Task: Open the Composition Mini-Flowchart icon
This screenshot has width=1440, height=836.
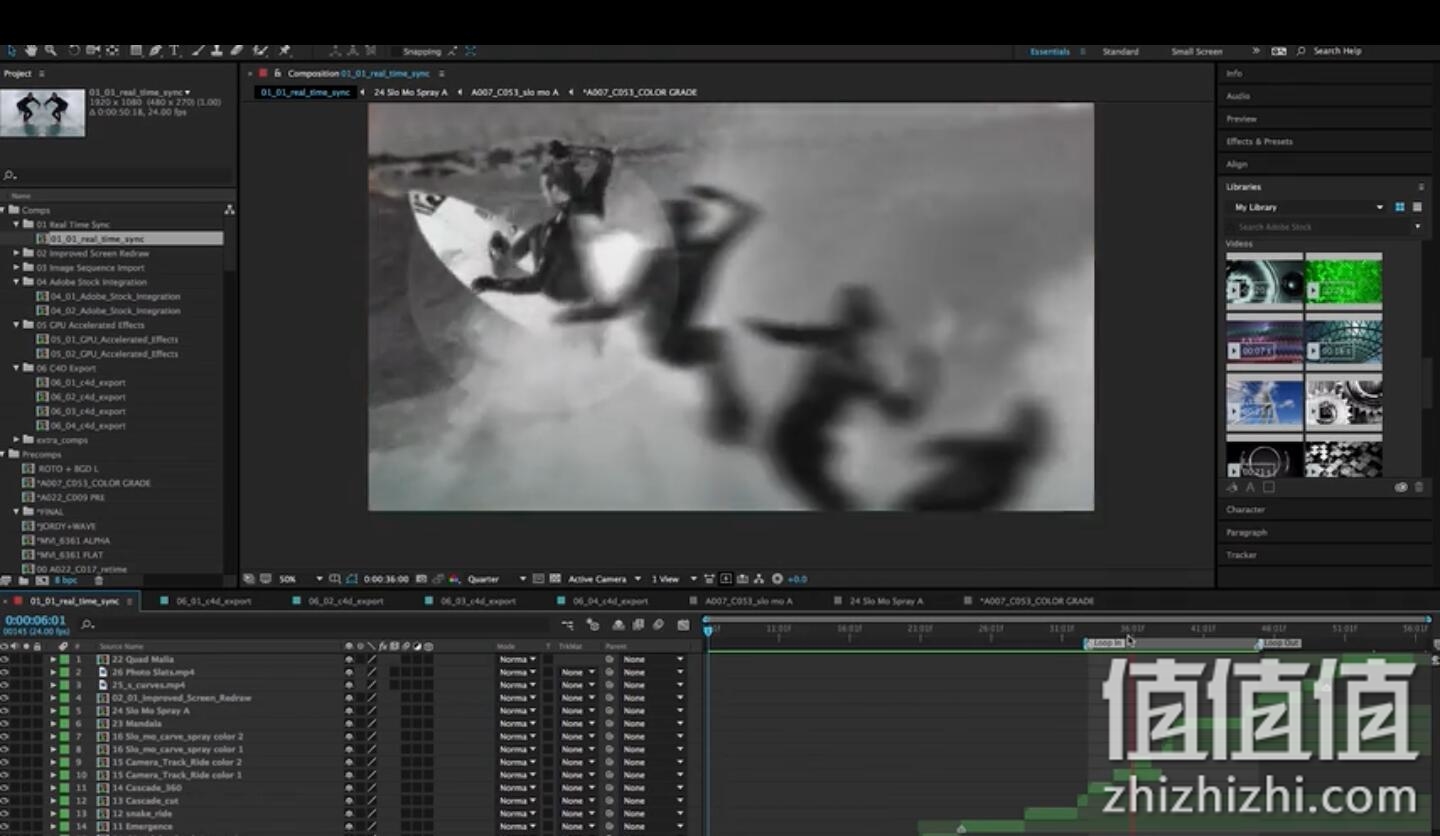Action: (567, 625)
